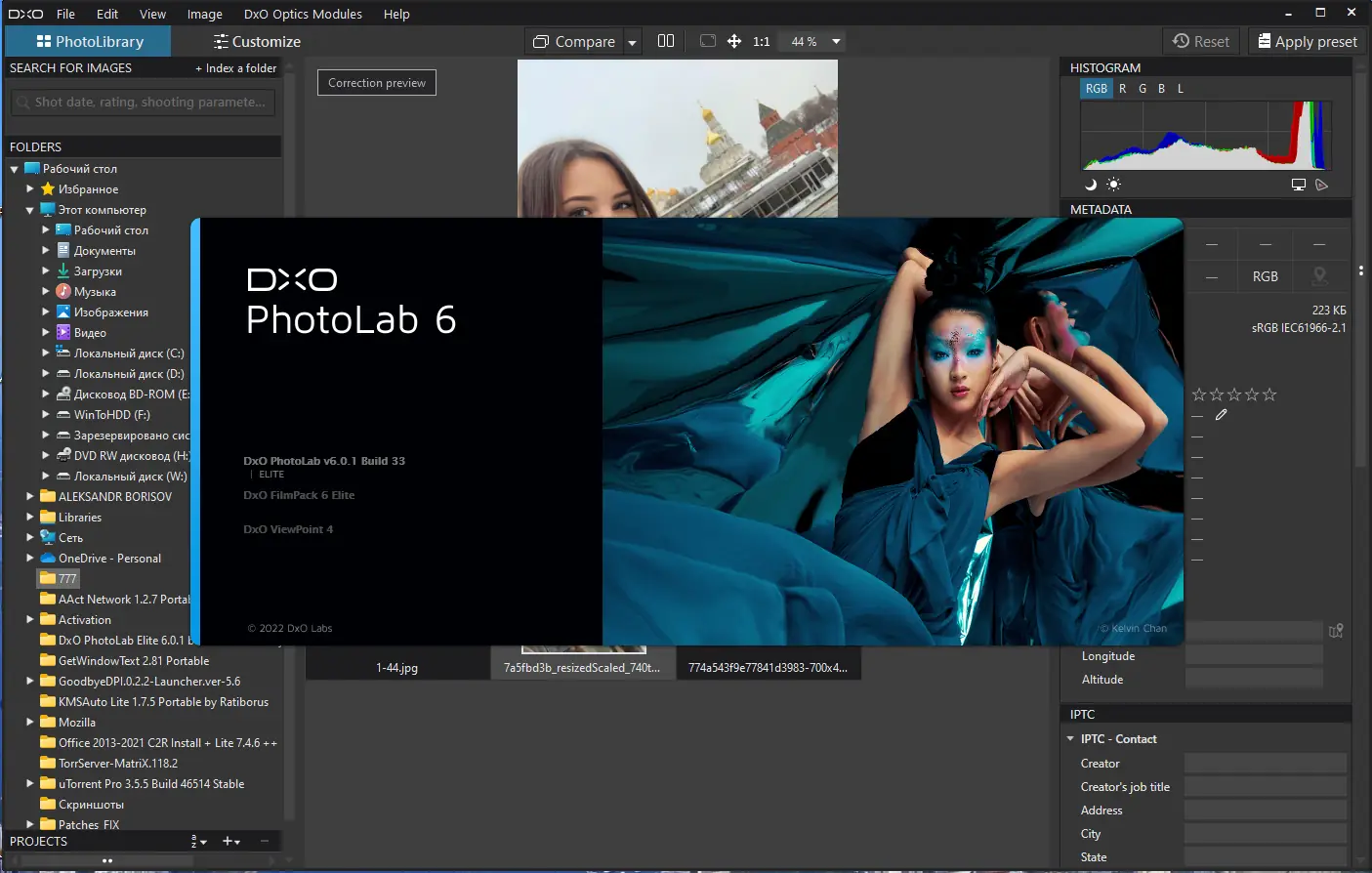Click the search for images field
The height and width of the screenshot is (873, 1372).
[144, 103]
